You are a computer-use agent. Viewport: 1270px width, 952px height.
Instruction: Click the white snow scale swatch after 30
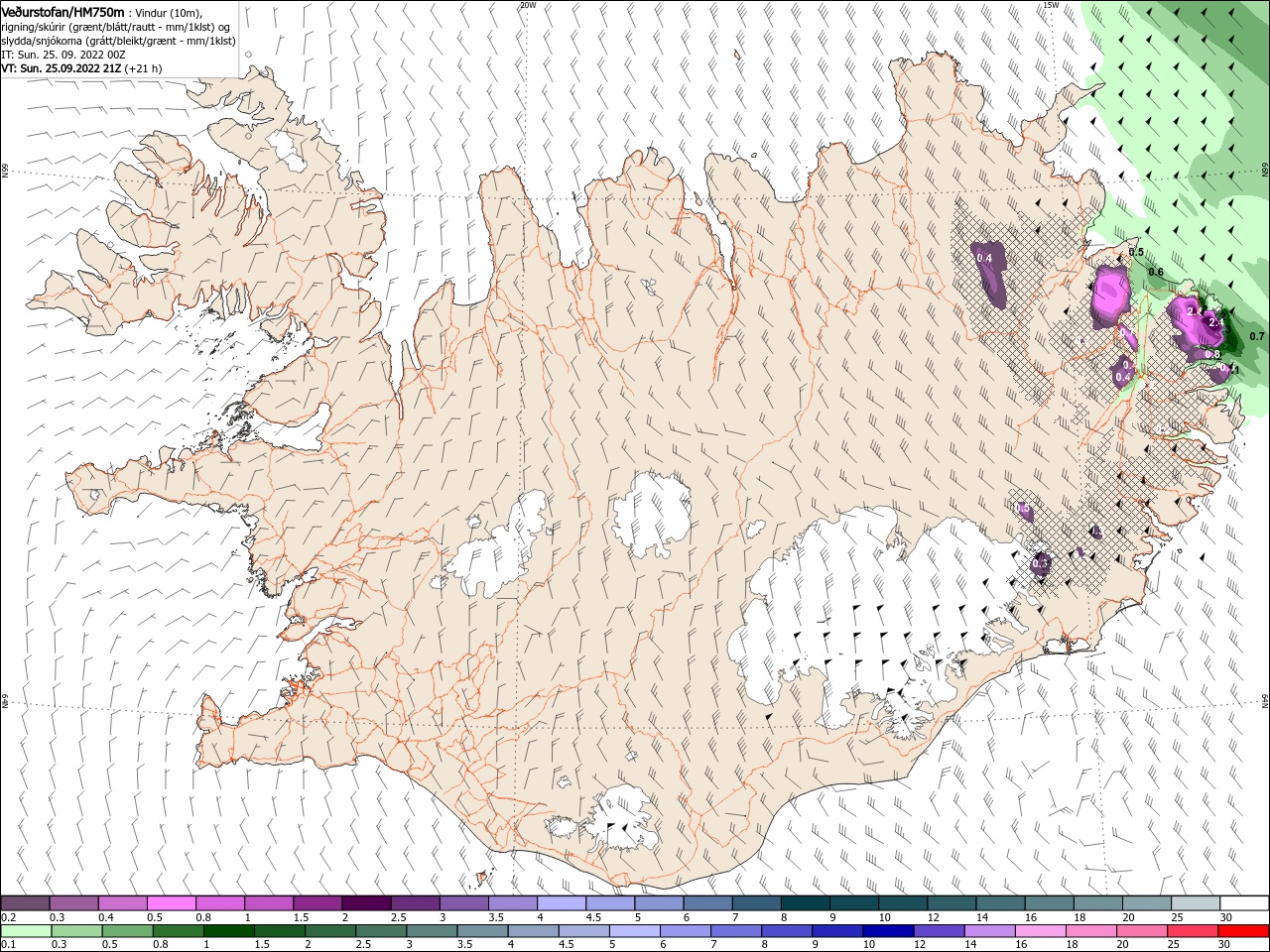[x=1244, y=903]
